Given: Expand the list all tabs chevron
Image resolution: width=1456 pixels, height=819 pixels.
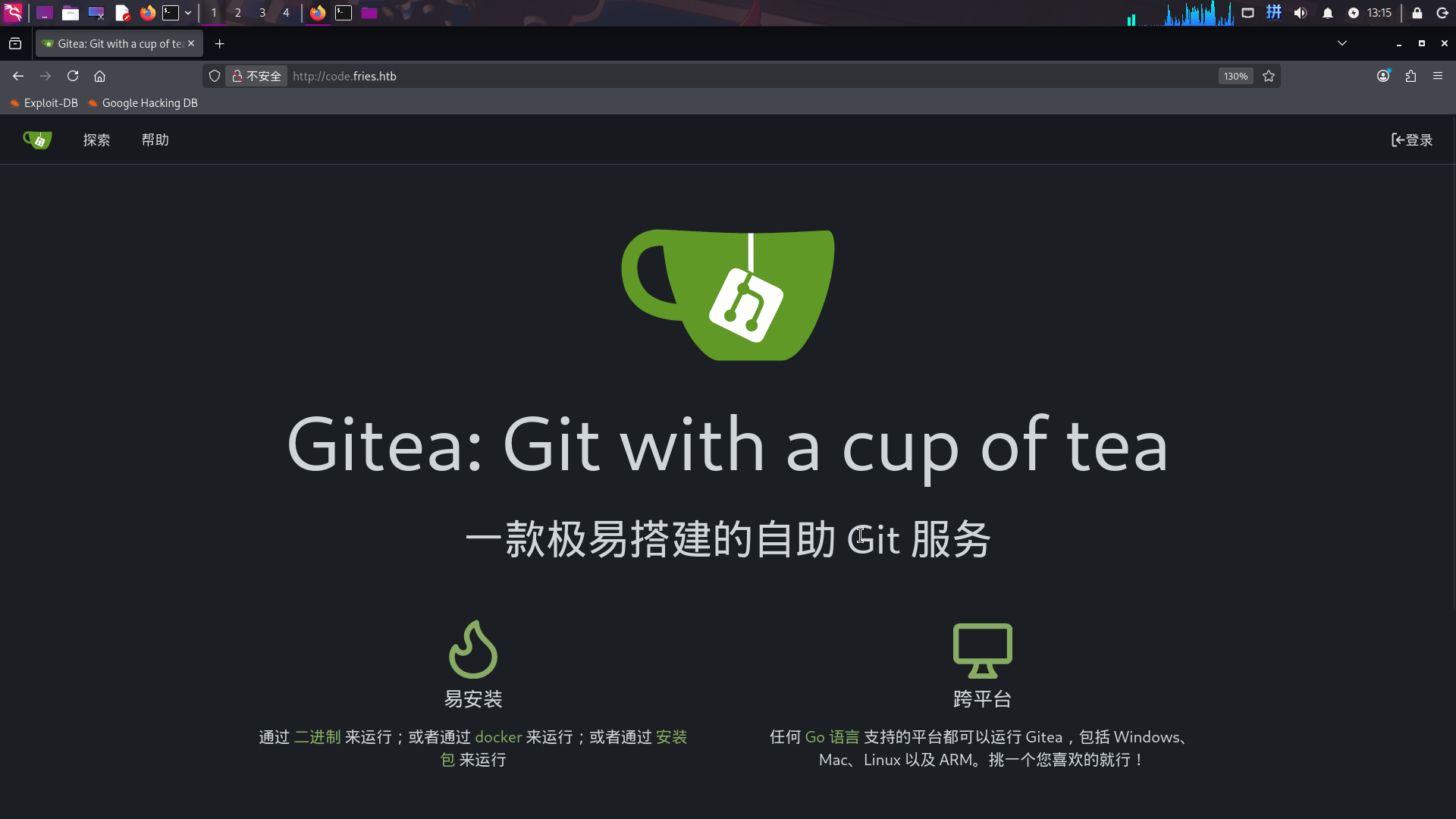Looking at the screenshot, I should [x=1342, y=43].
